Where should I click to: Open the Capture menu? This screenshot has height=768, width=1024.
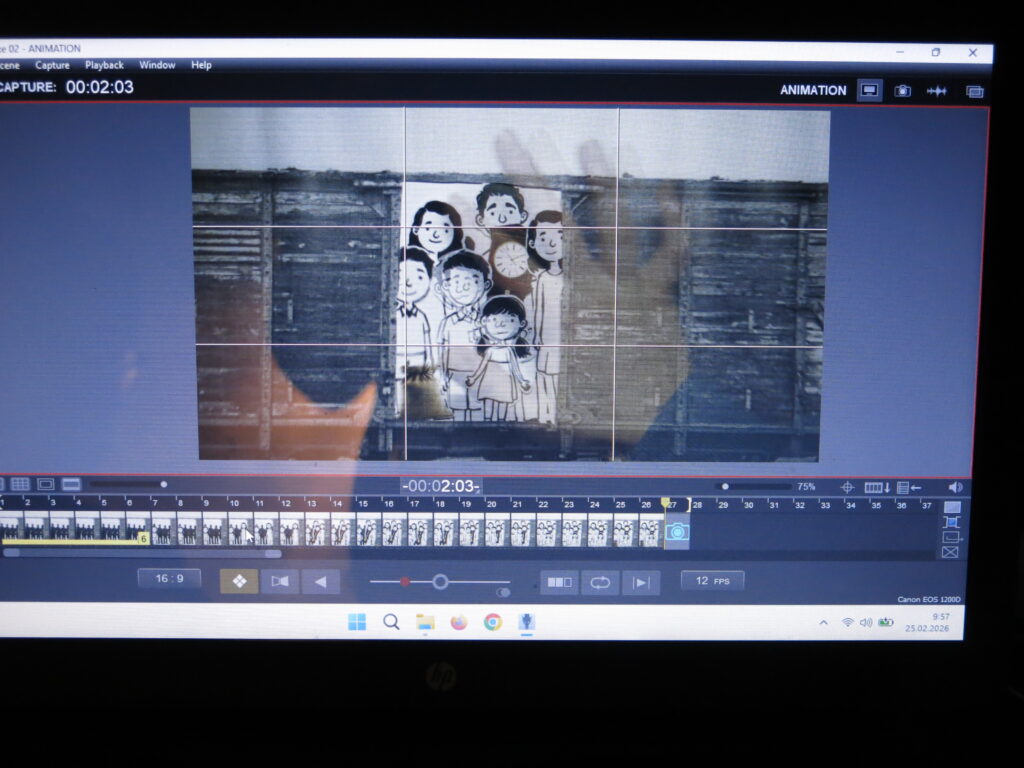coord(52,65)
